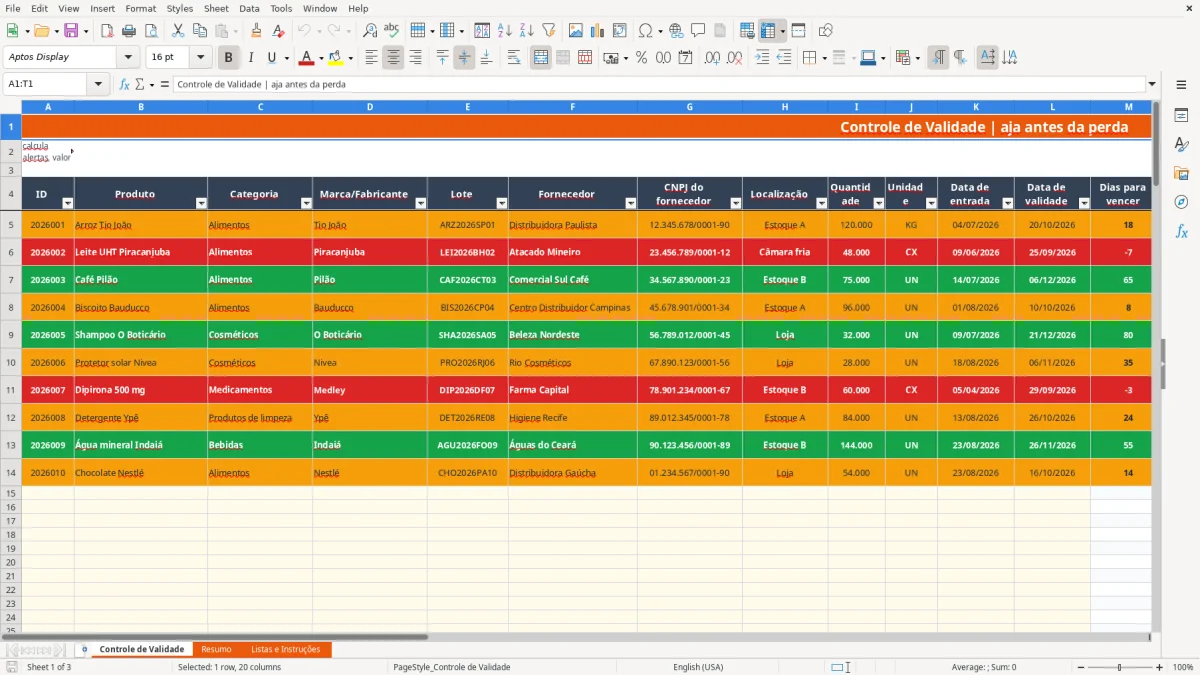Screen dimensions: 1200x675
Task: Apply the red font color
Action: pos(307,58)
